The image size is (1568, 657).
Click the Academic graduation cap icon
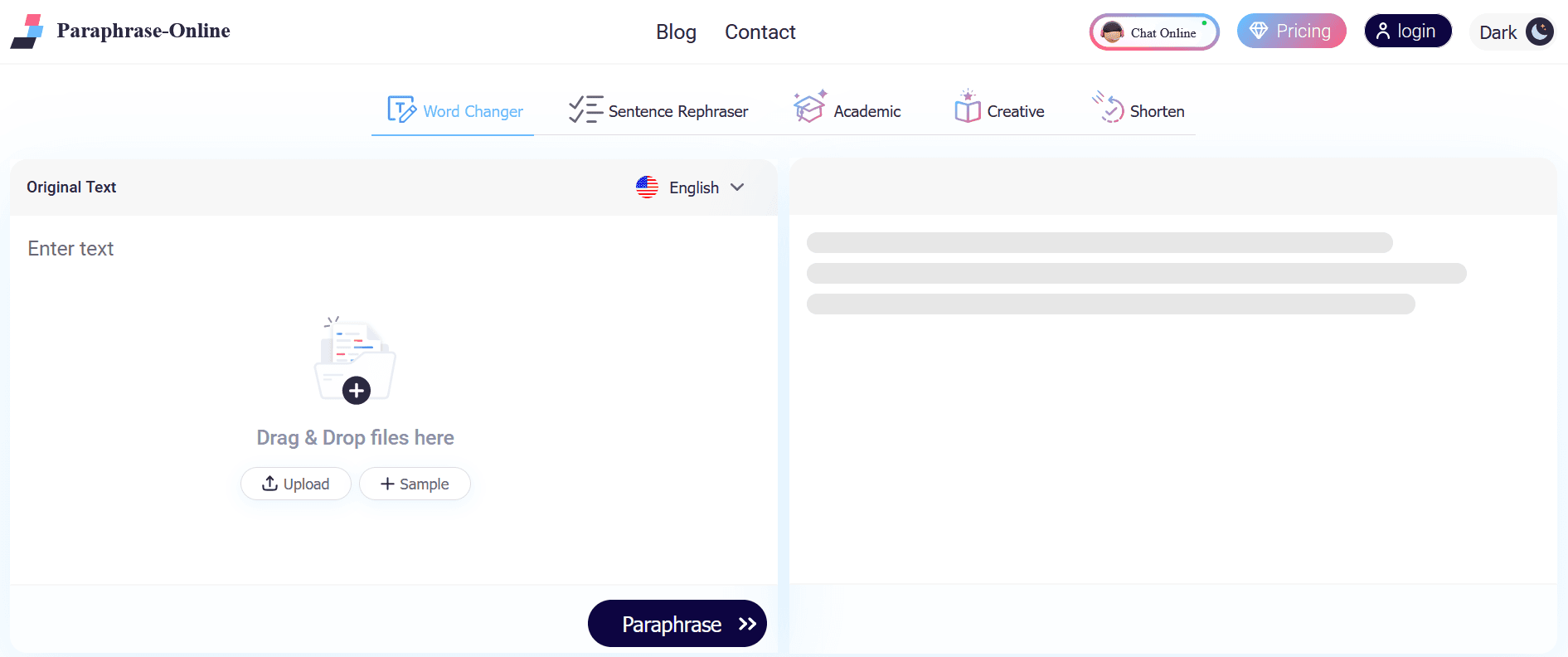coord(809,107)
